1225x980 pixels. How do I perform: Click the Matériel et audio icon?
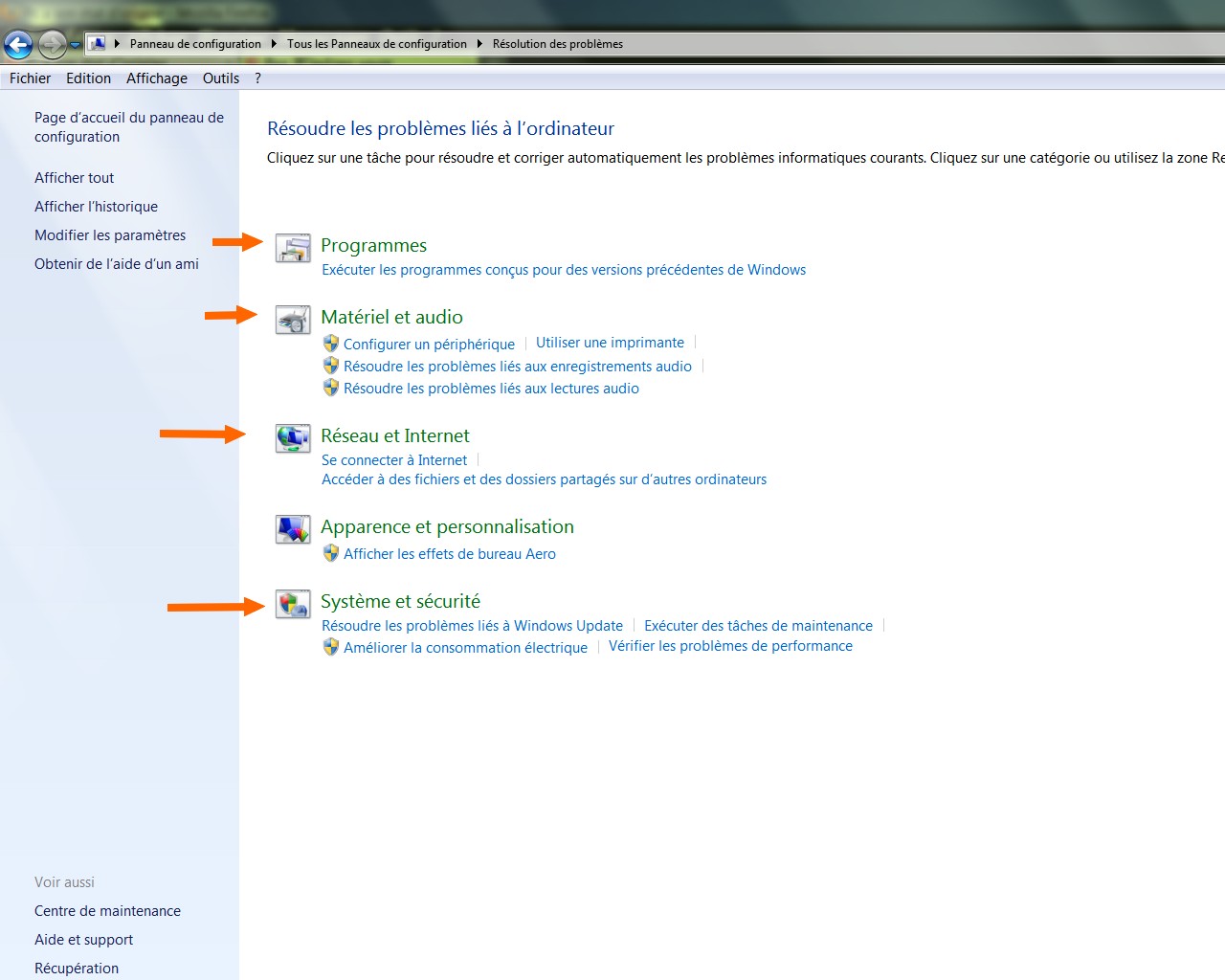click(x=293, y=320)
